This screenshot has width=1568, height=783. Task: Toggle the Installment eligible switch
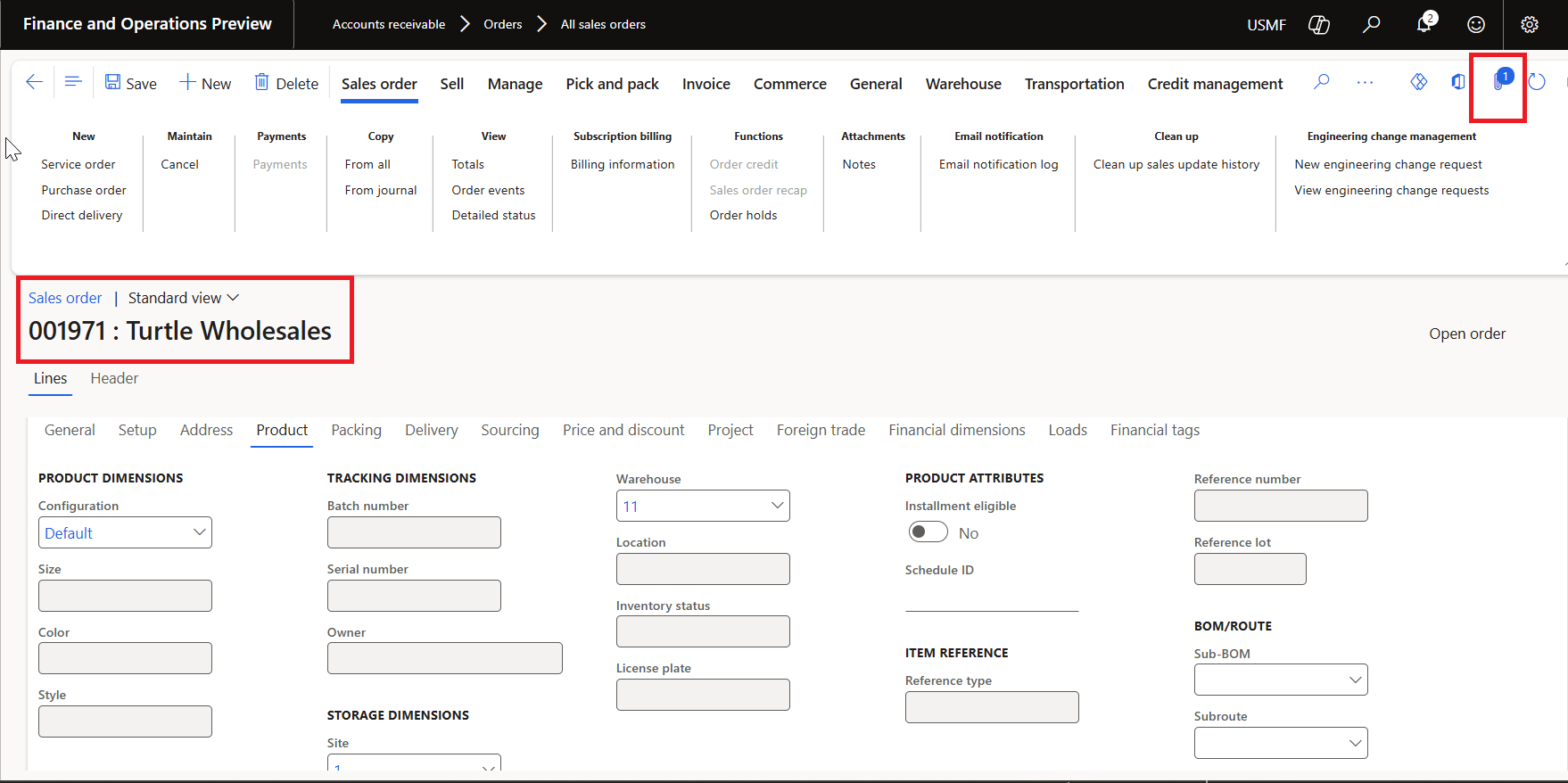(928, 532)
